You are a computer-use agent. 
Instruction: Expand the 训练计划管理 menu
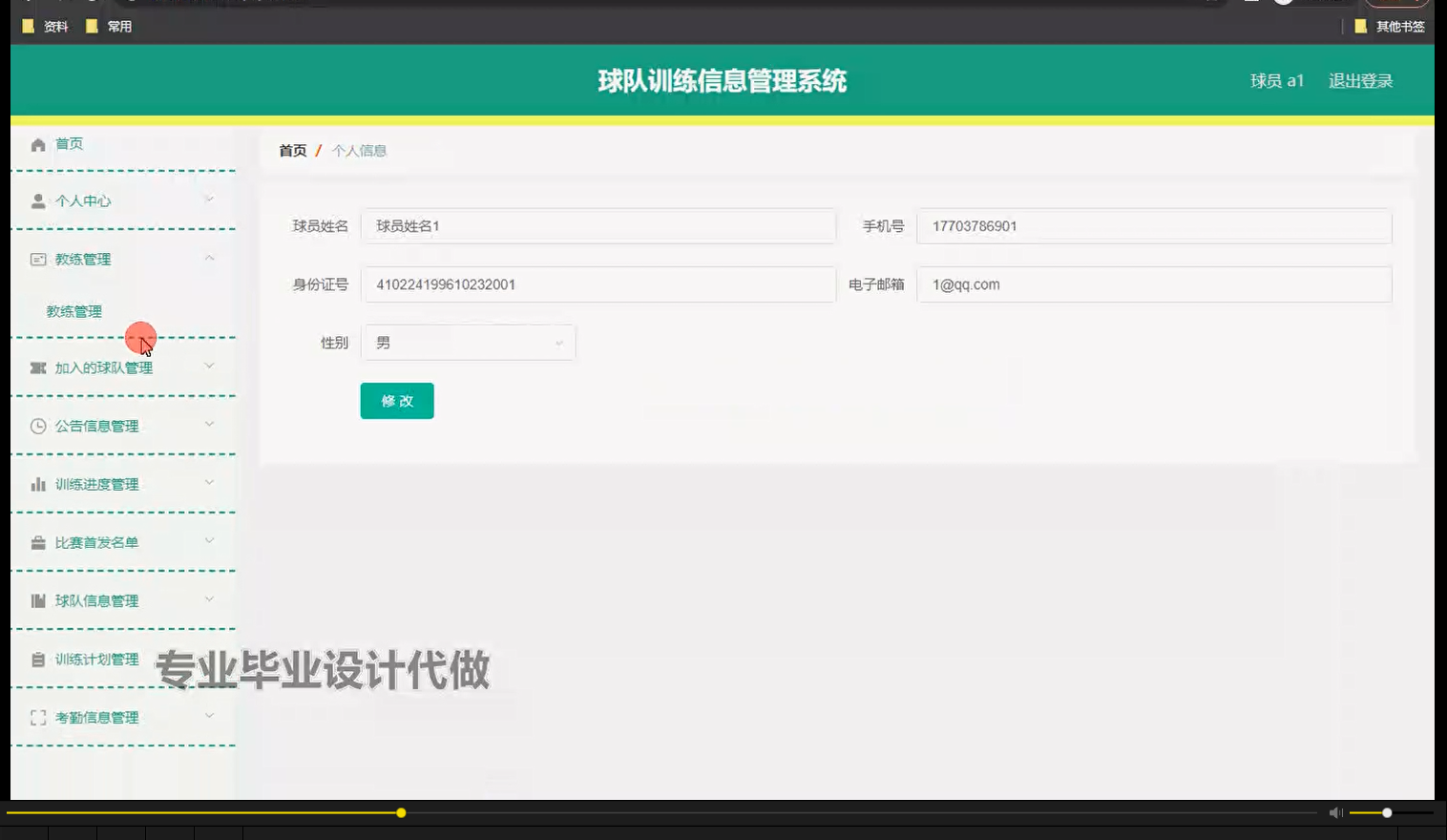point(210,659)
